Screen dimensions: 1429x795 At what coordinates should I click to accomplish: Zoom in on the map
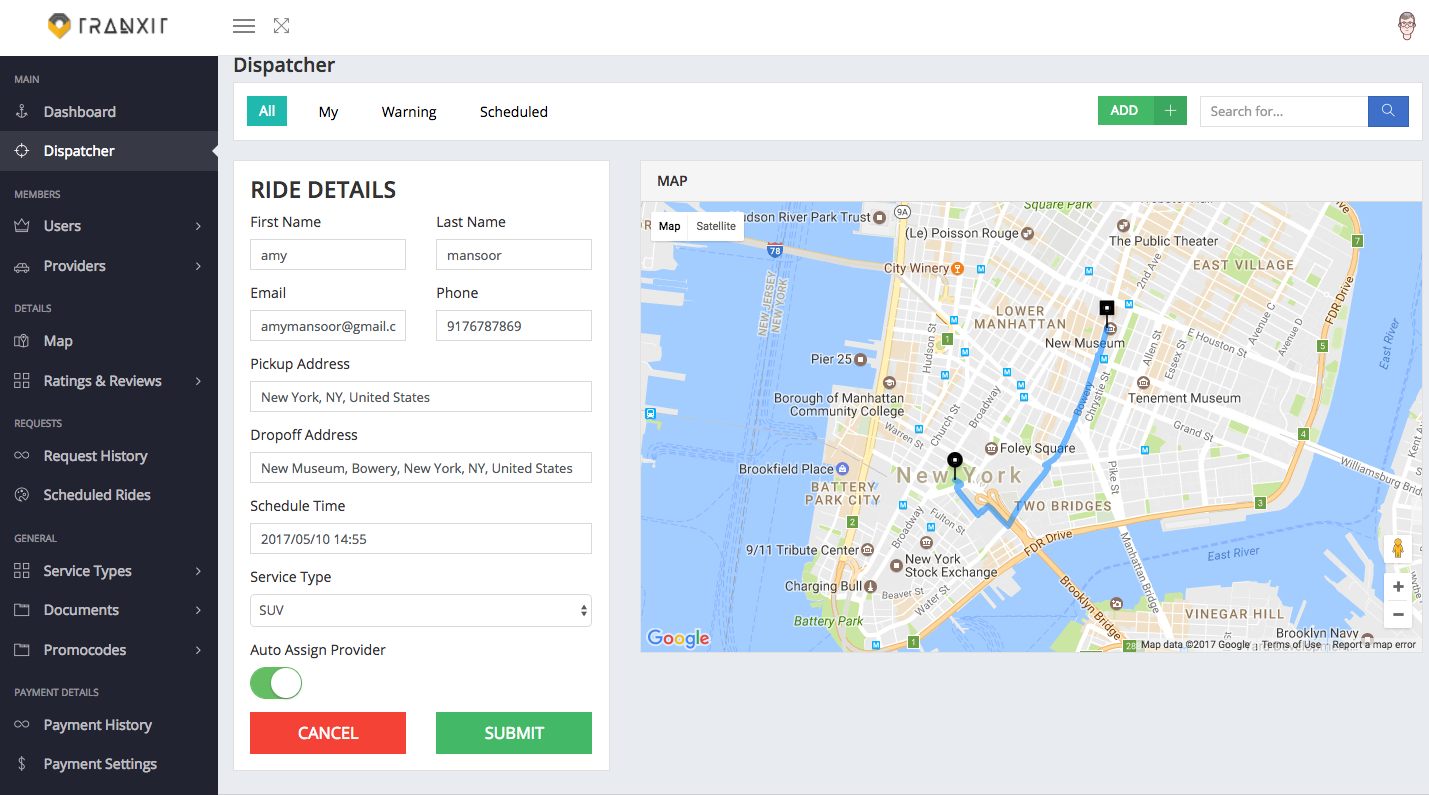coord(1398,587)
